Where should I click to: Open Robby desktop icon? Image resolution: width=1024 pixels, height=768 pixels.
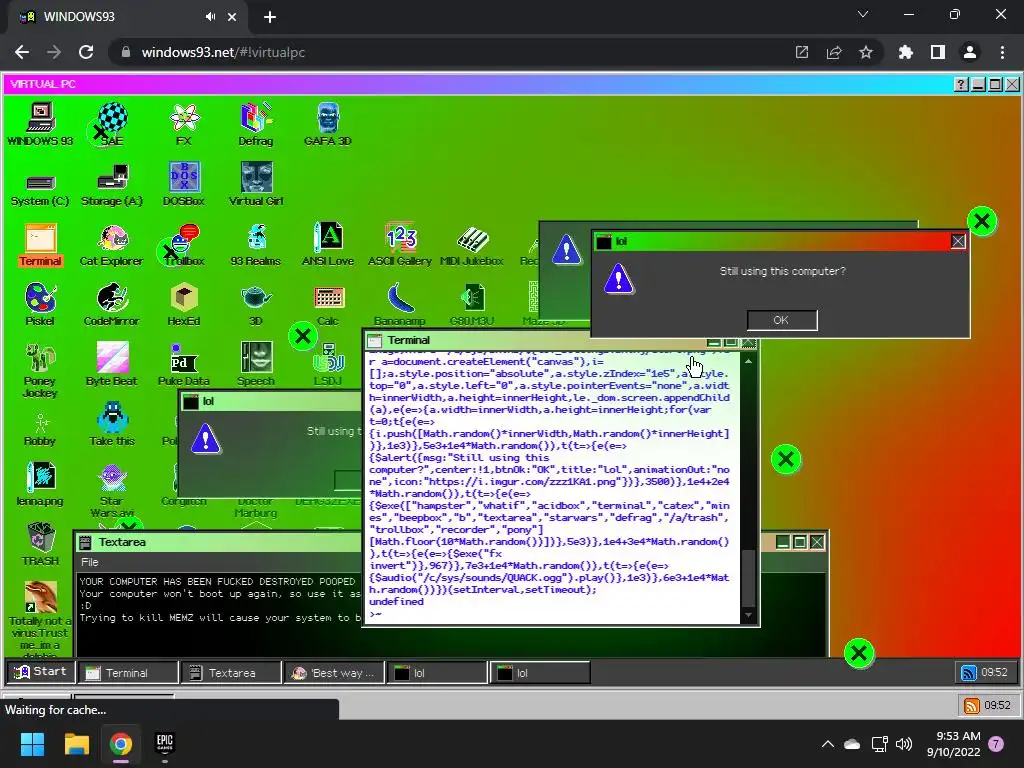point(40,430)
